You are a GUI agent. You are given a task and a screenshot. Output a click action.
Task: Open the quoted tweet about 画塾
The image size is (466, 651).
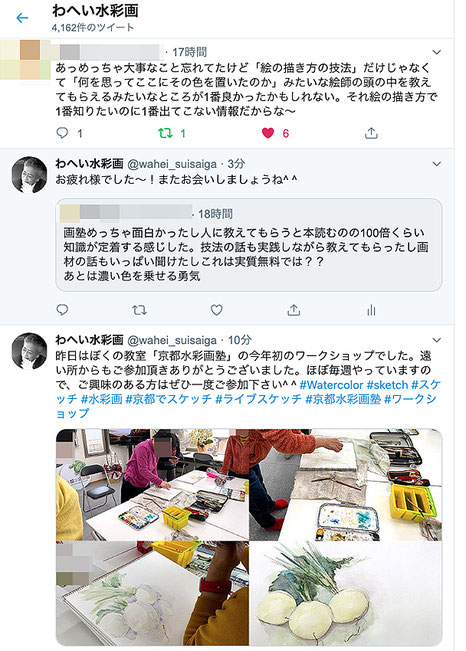[249, 245]
